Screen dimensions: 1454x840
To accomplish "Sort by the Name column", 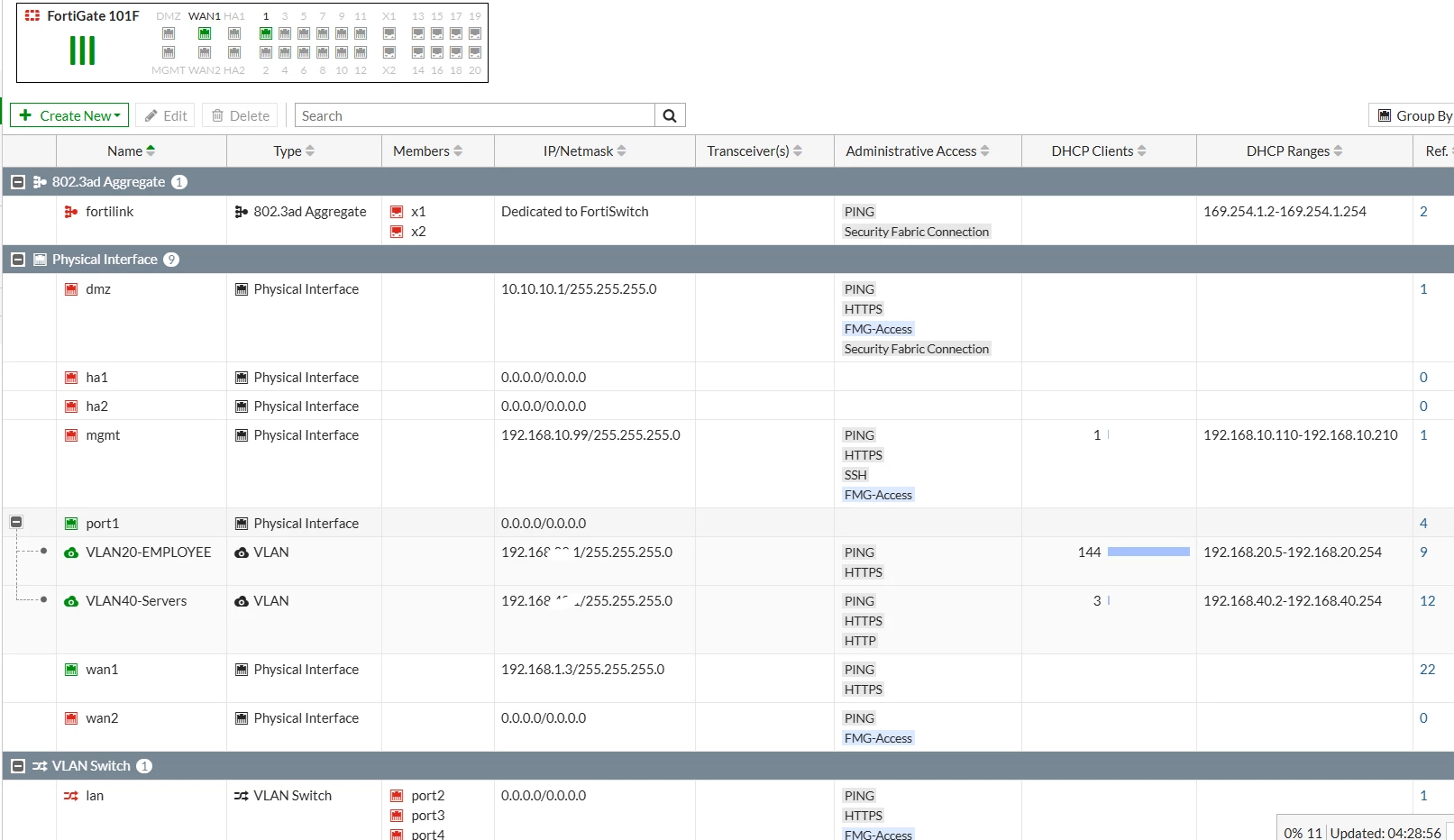I will (132, 151).
